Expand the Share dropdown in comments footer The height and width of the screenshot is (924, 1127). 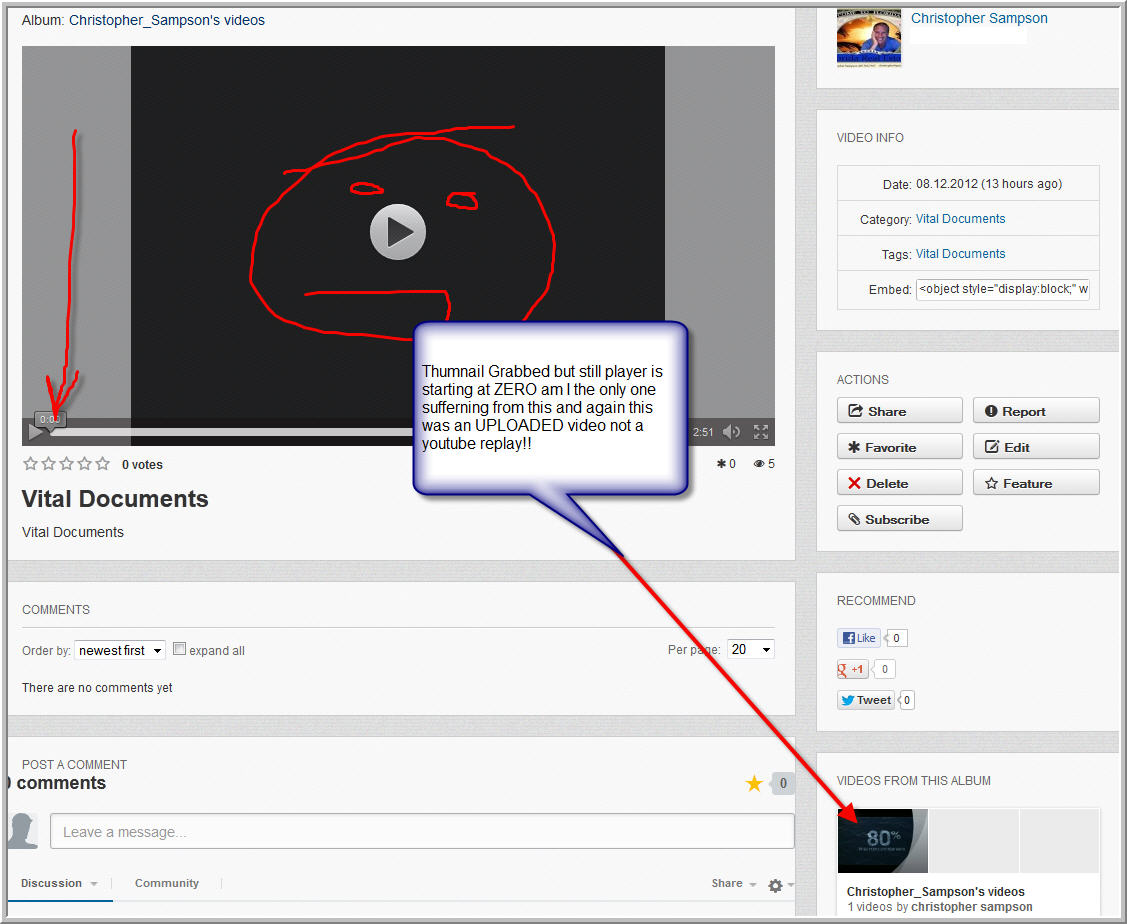point(734,884)
